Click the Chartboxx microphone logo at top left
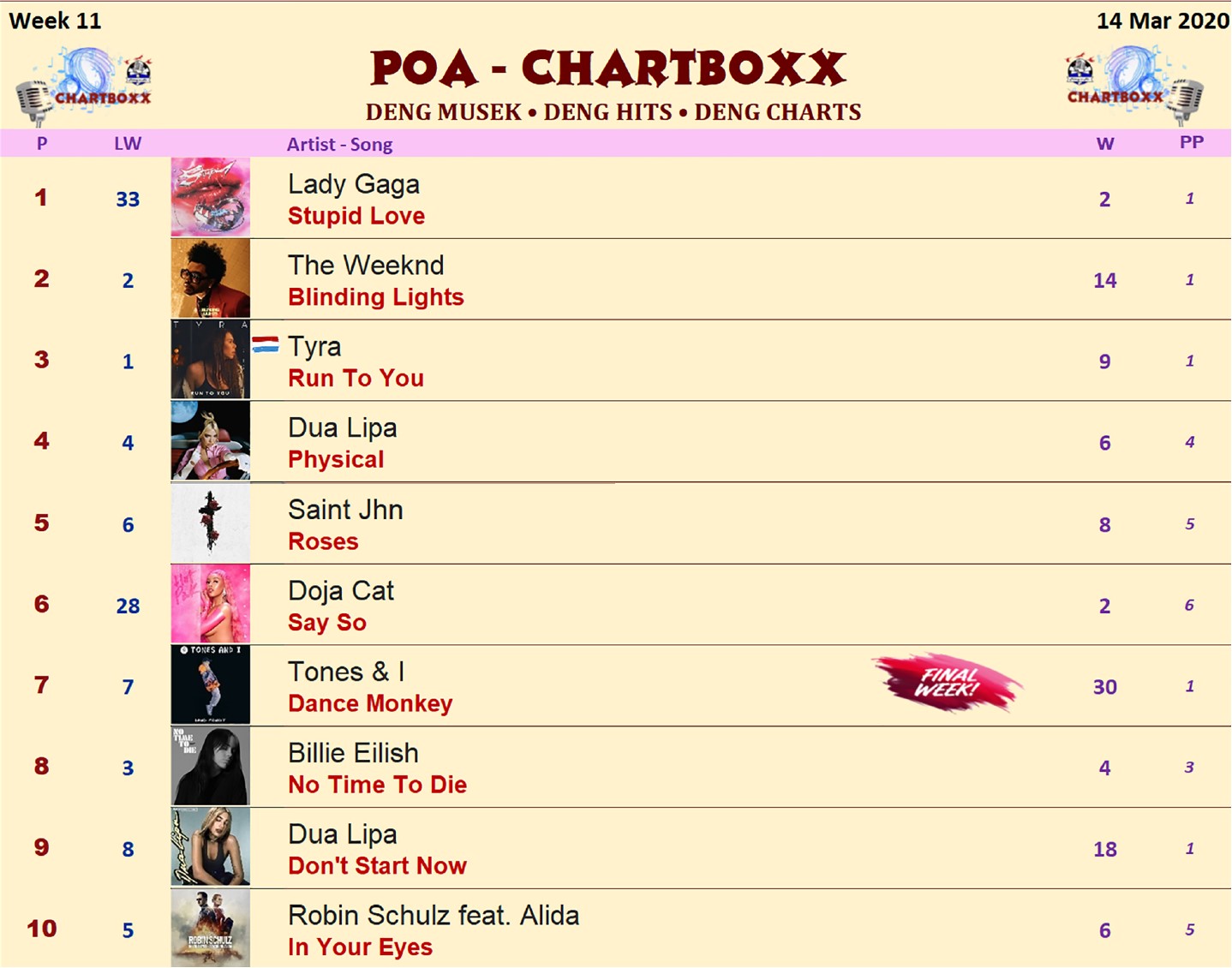Image resolution: width=1232 pixels, height=968 pixels. (84, 86)
